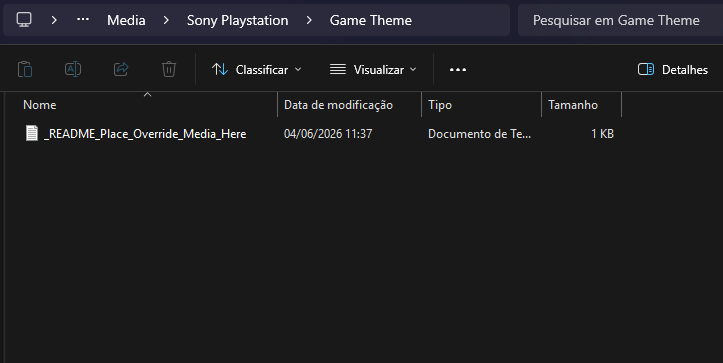Click the Delete trash icon

[x=169, y=70]
